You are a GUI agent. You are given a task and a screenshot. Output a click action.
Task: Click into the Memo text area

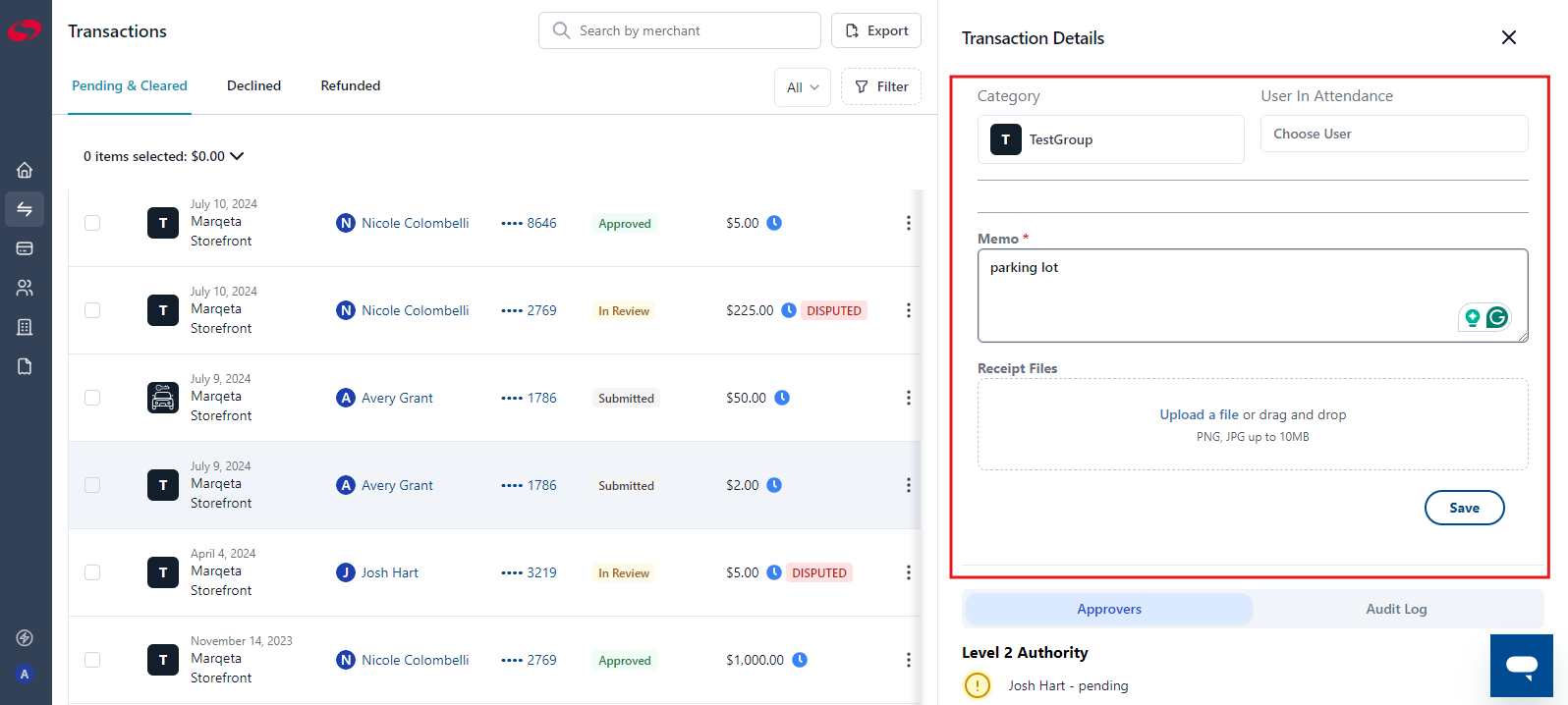(x=1253, y=296)
